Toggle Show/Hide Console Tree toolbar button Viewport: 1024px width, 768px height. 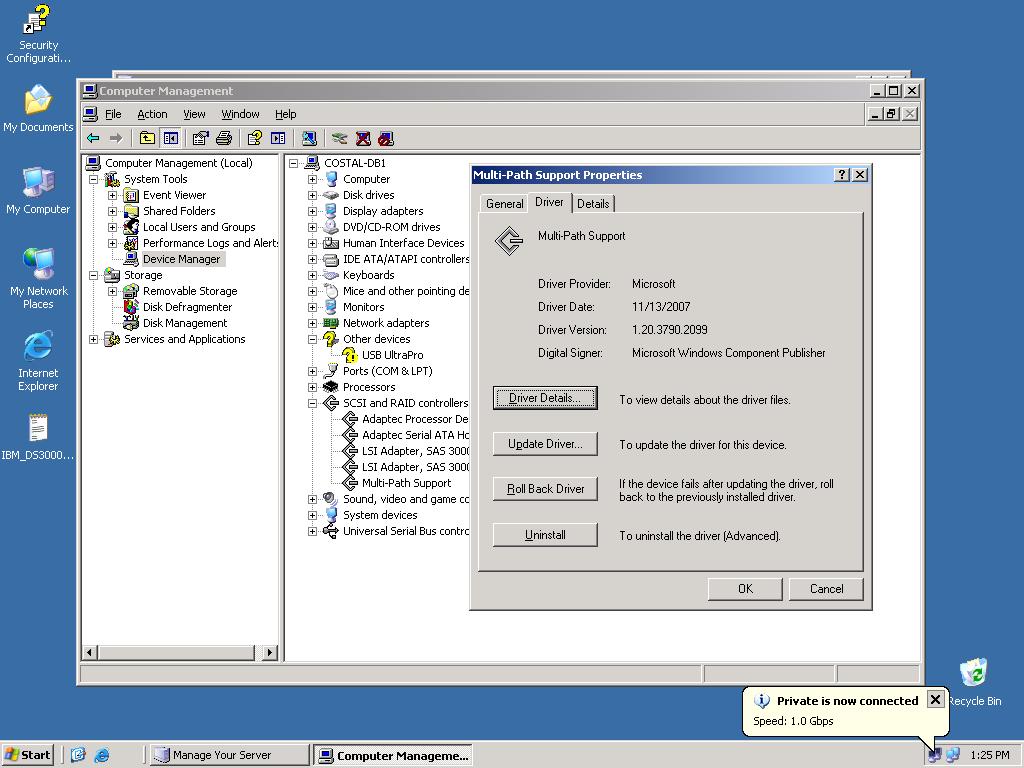coord(170,138)
